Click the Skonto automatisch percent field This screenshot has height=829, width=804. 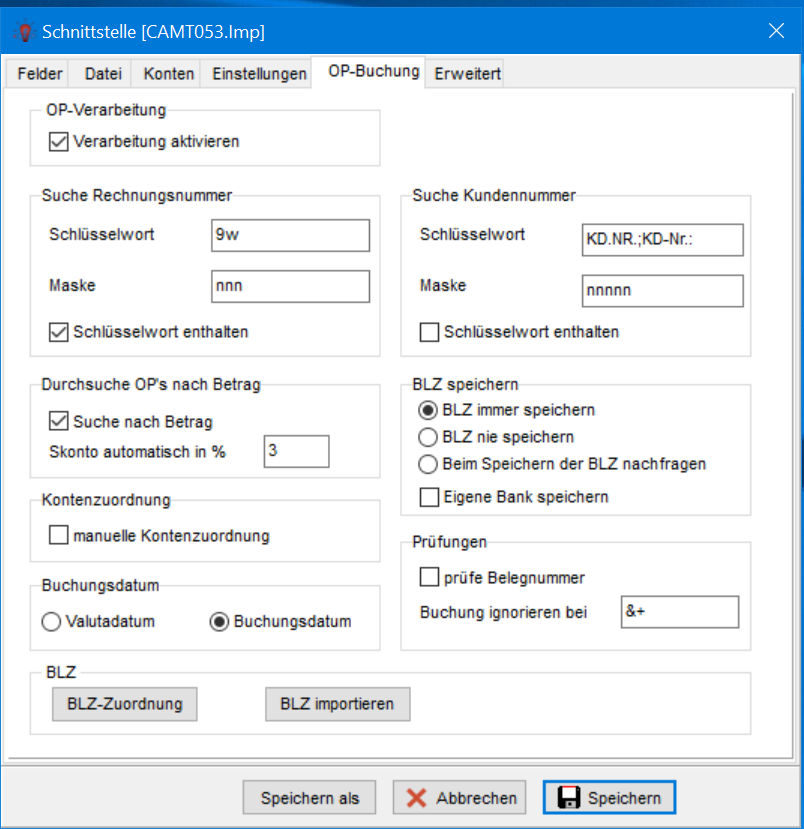296,451
